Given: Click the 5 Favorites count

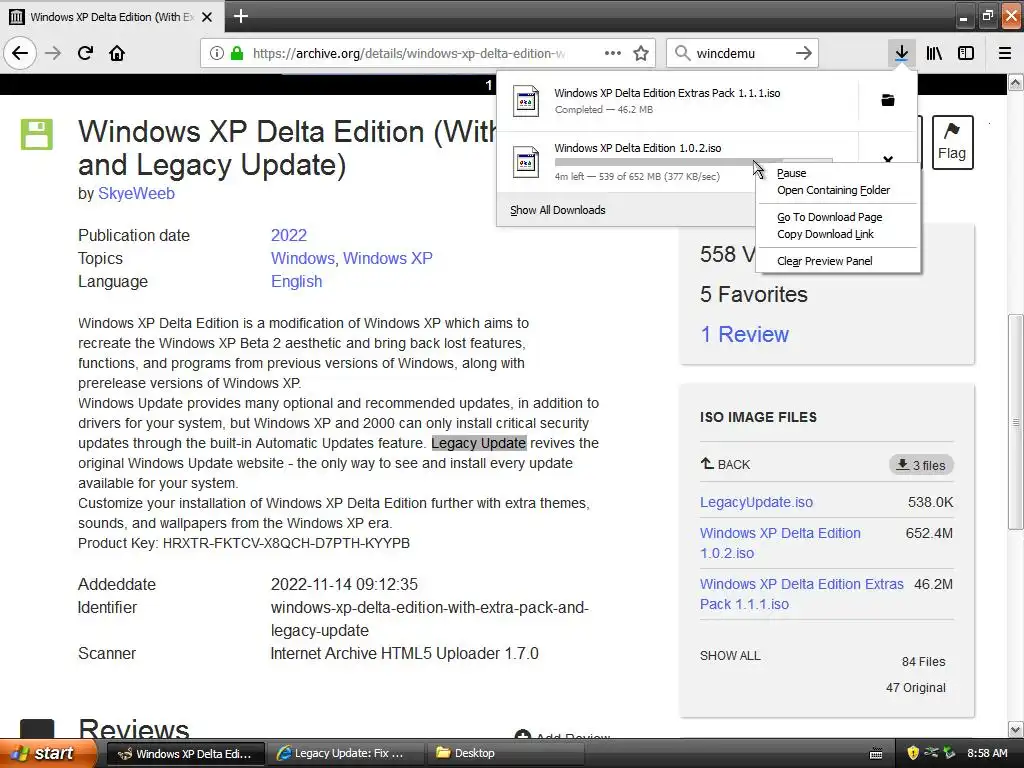Looking at the screenshot, I should [754, 295].
